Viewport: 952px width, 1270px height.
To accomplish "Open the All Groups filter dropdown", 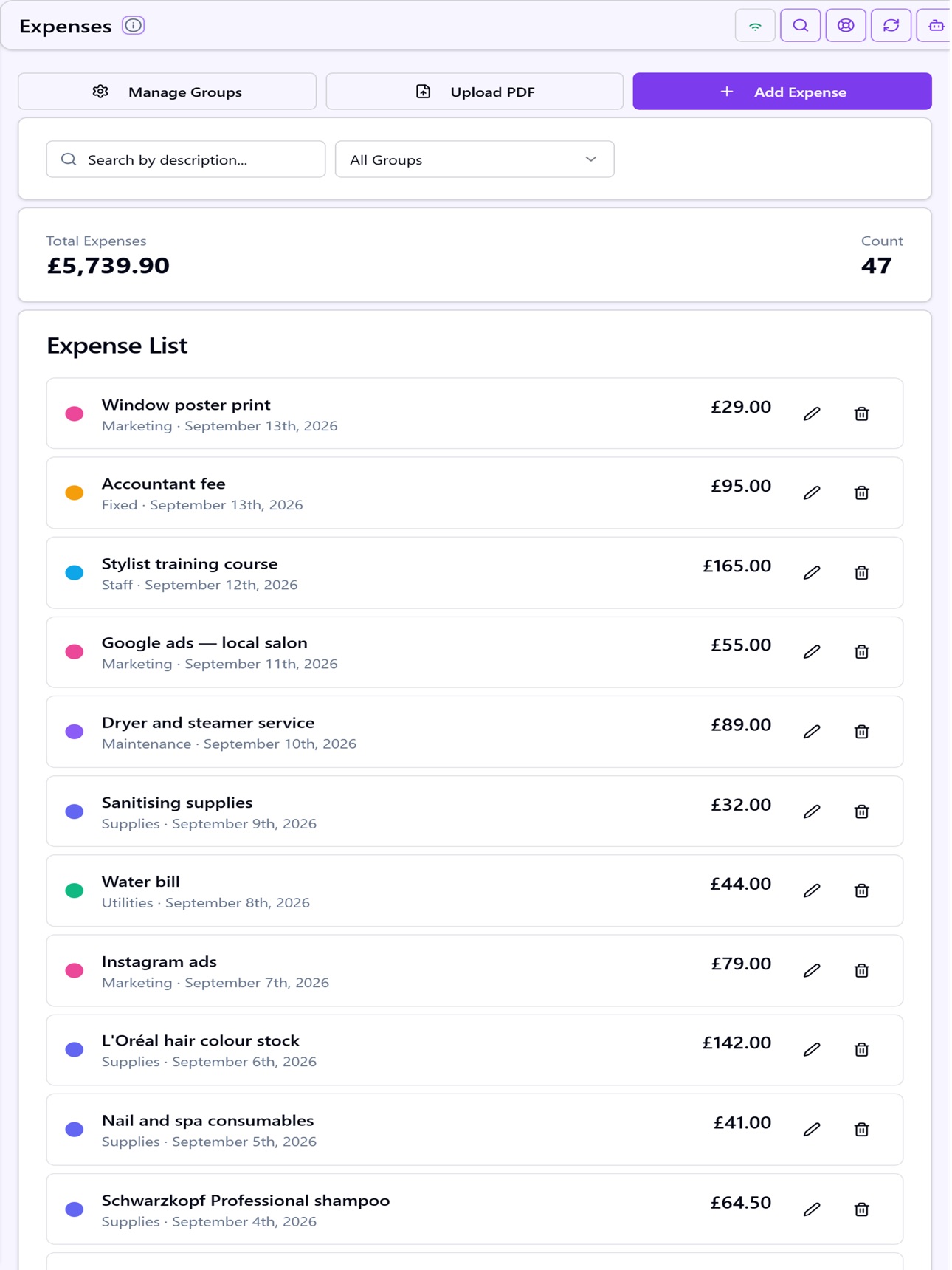I will (x=475, y=159).
